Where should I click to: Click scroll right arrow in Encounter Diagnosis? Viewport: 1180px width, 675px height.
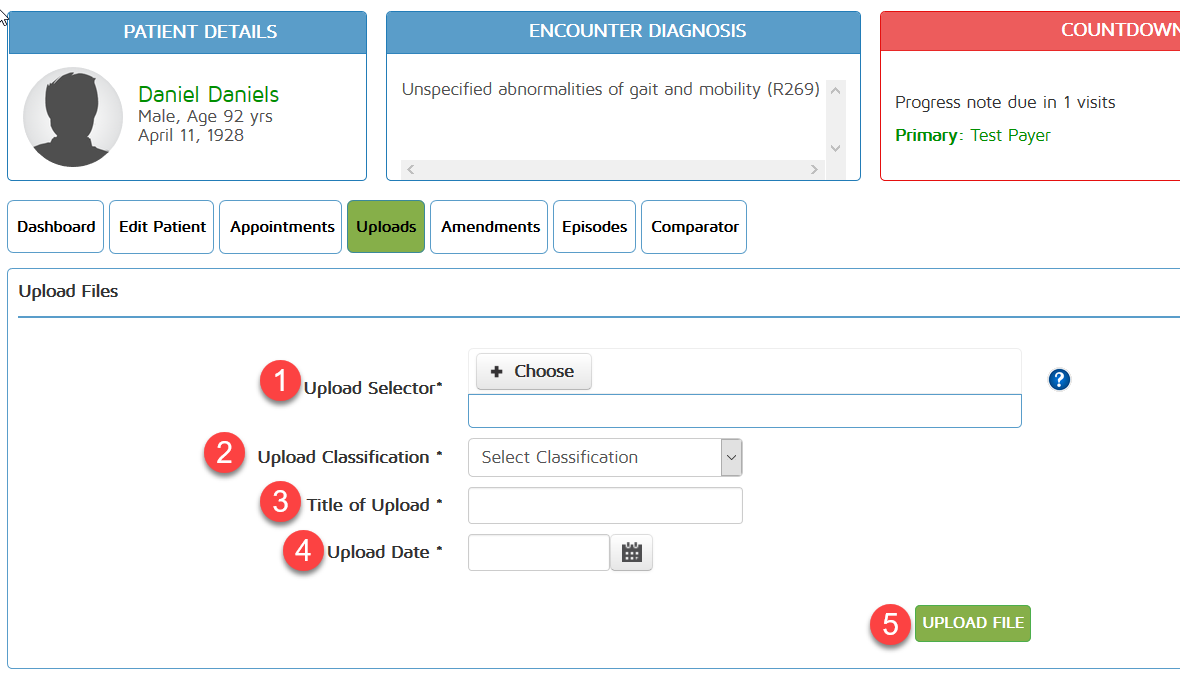pyautogui.click(x=815, y=170)
